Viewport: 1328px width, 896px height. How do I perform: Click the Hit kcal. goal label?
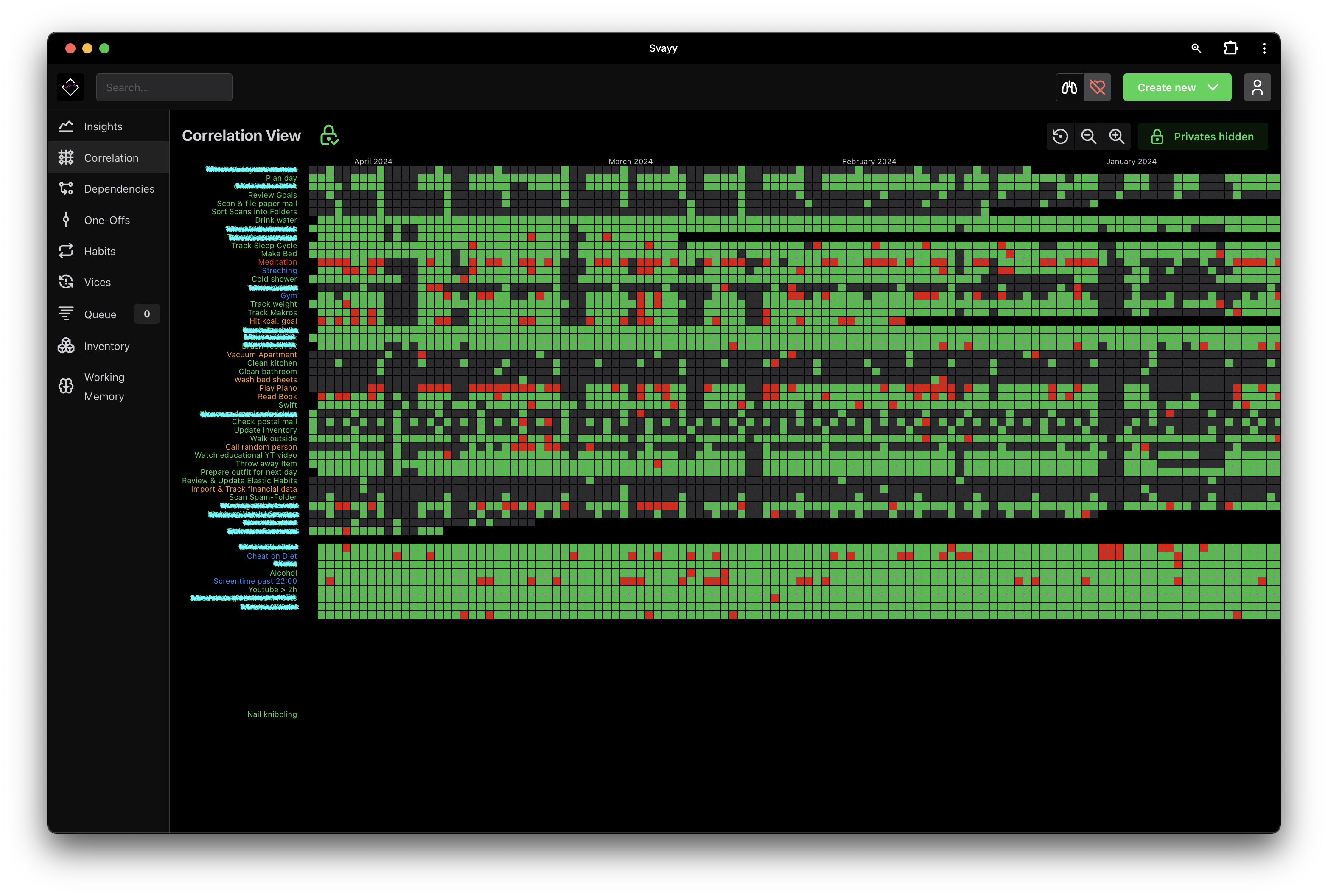272,321
